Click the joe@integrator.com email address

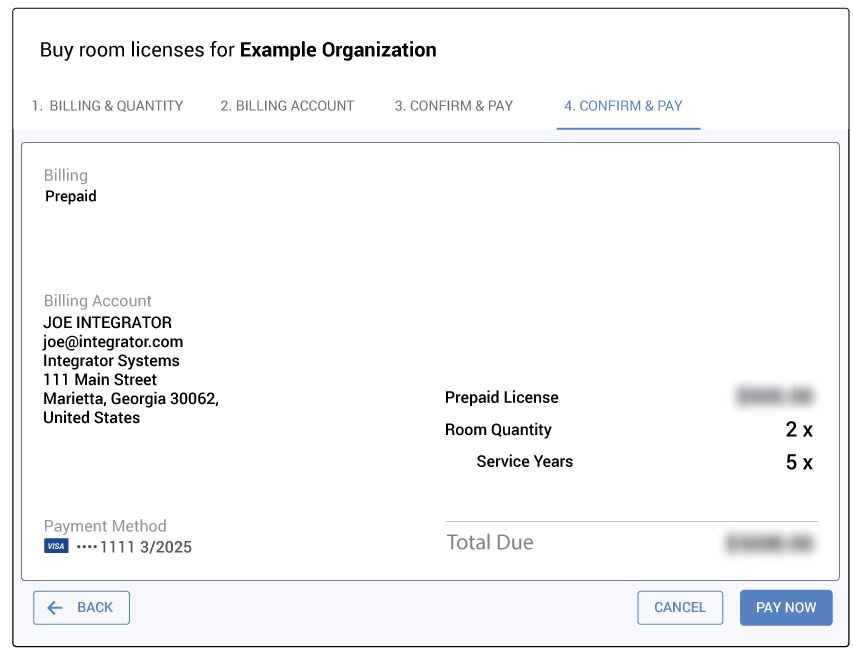[113, 342]
